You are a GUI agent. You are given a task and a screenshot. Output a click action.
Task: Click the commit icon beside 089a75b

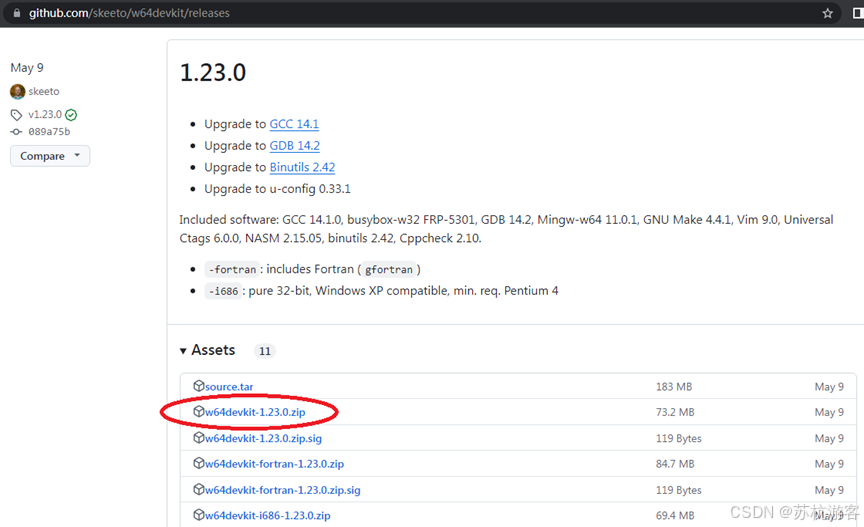17,132
